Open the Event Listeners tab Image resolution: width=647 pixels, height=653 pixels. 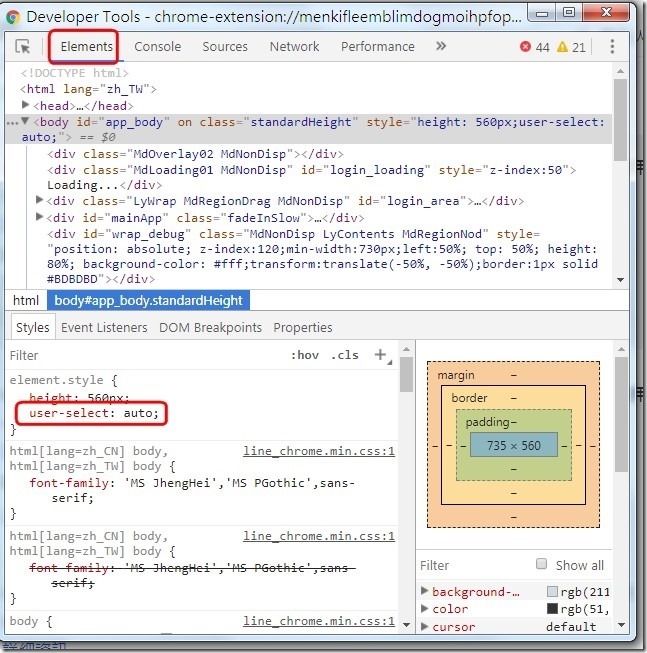[104, 327]
